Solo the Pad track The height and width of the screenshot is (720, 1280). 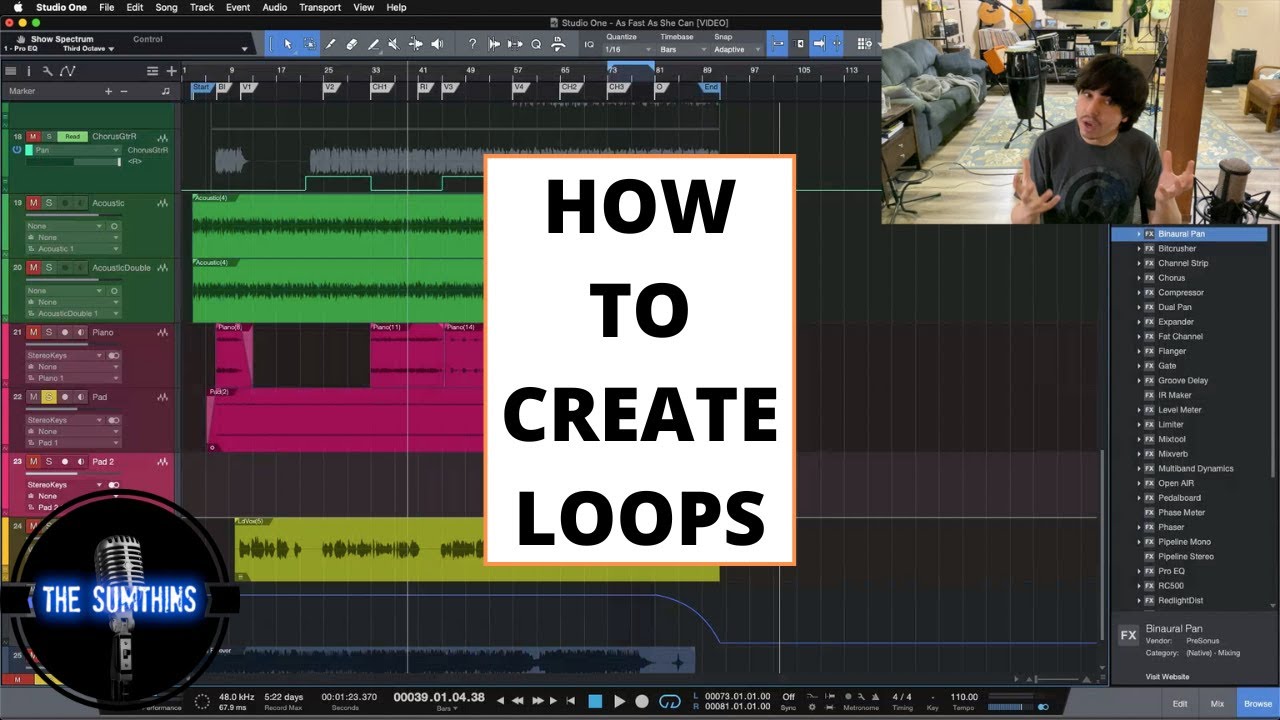[48, 397]
